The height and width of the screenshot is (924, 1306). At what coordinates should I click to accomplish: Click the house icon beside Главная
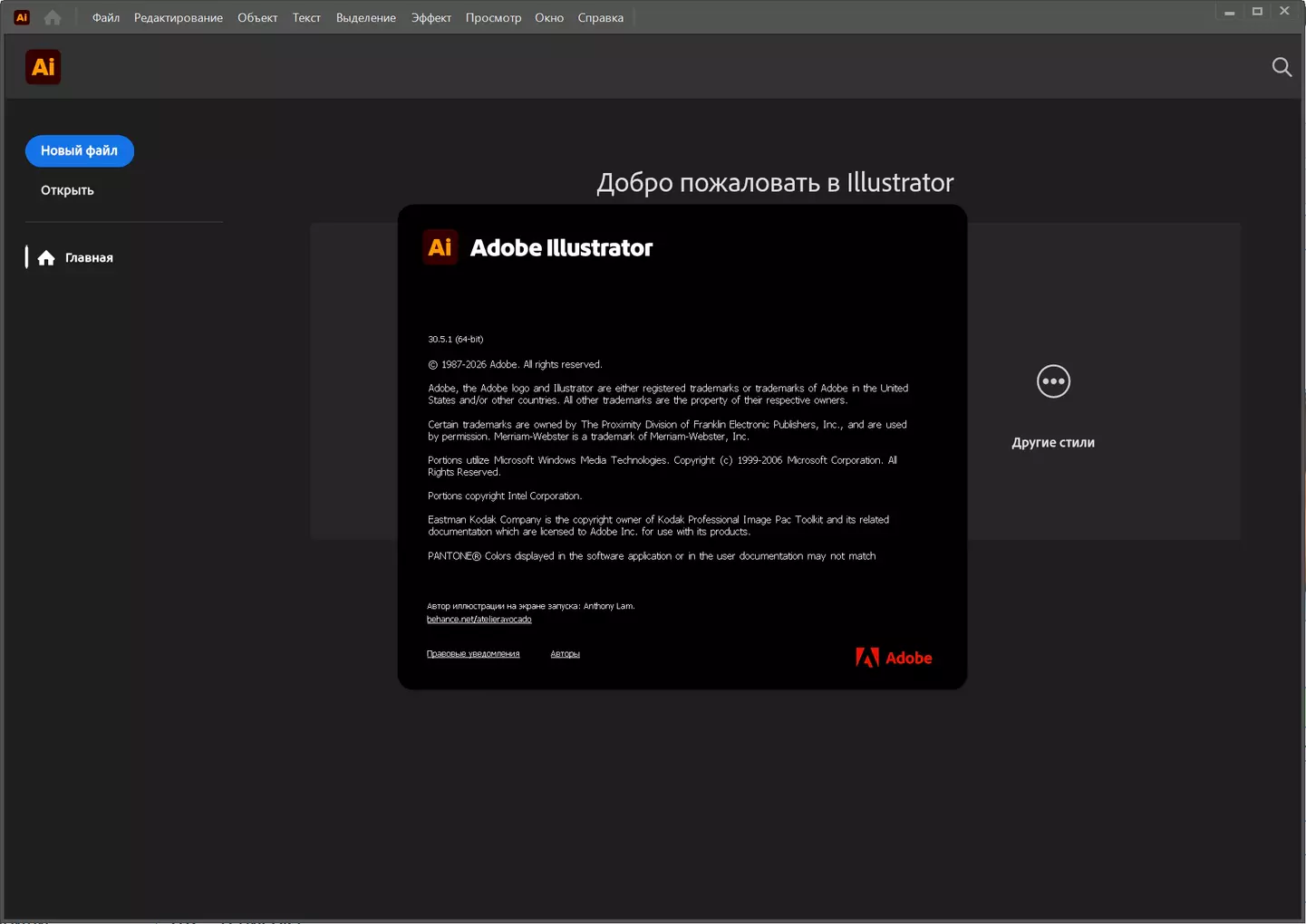[x=46, y=258]
